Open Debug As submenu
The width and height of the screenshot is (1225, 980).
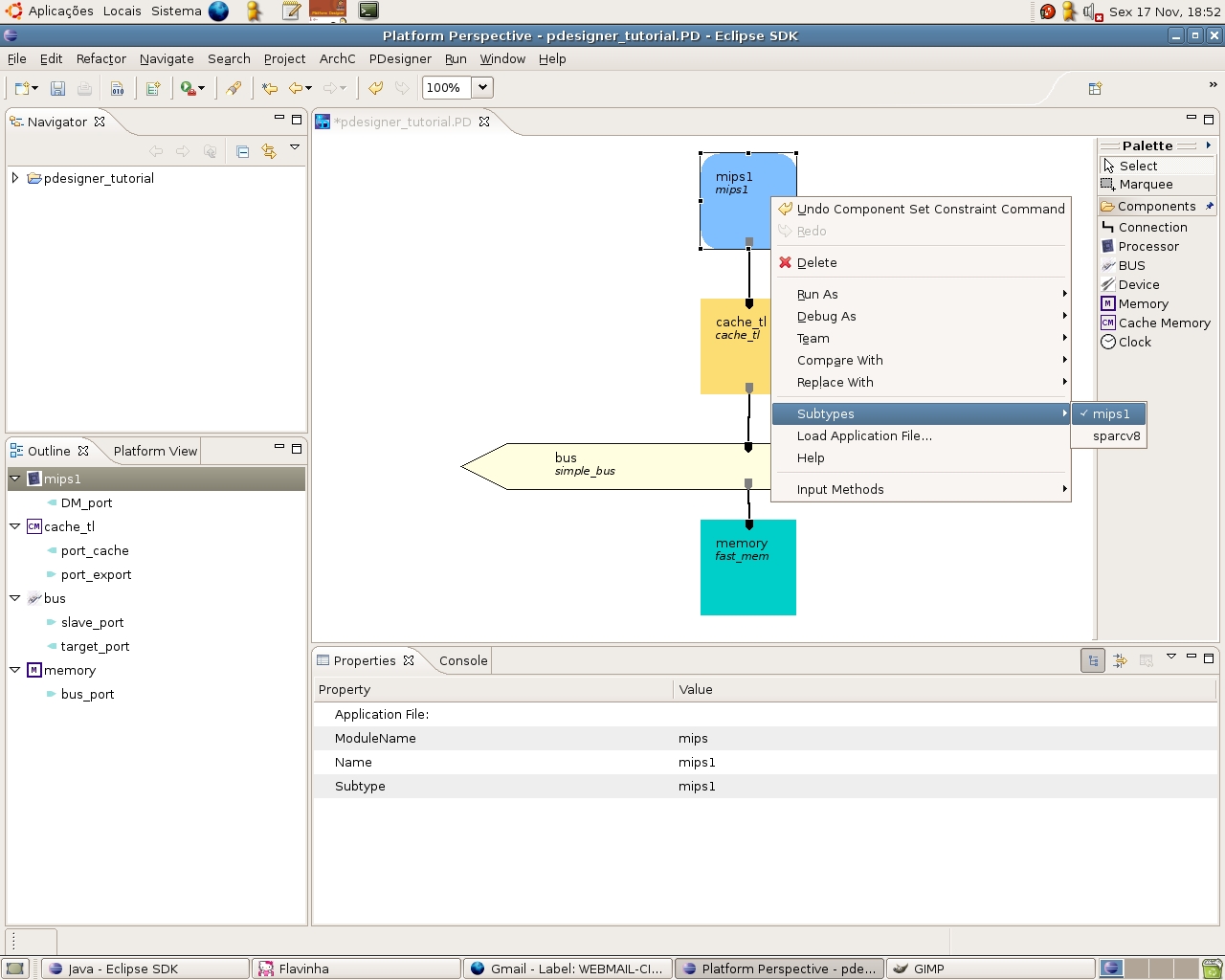[921, 317]
